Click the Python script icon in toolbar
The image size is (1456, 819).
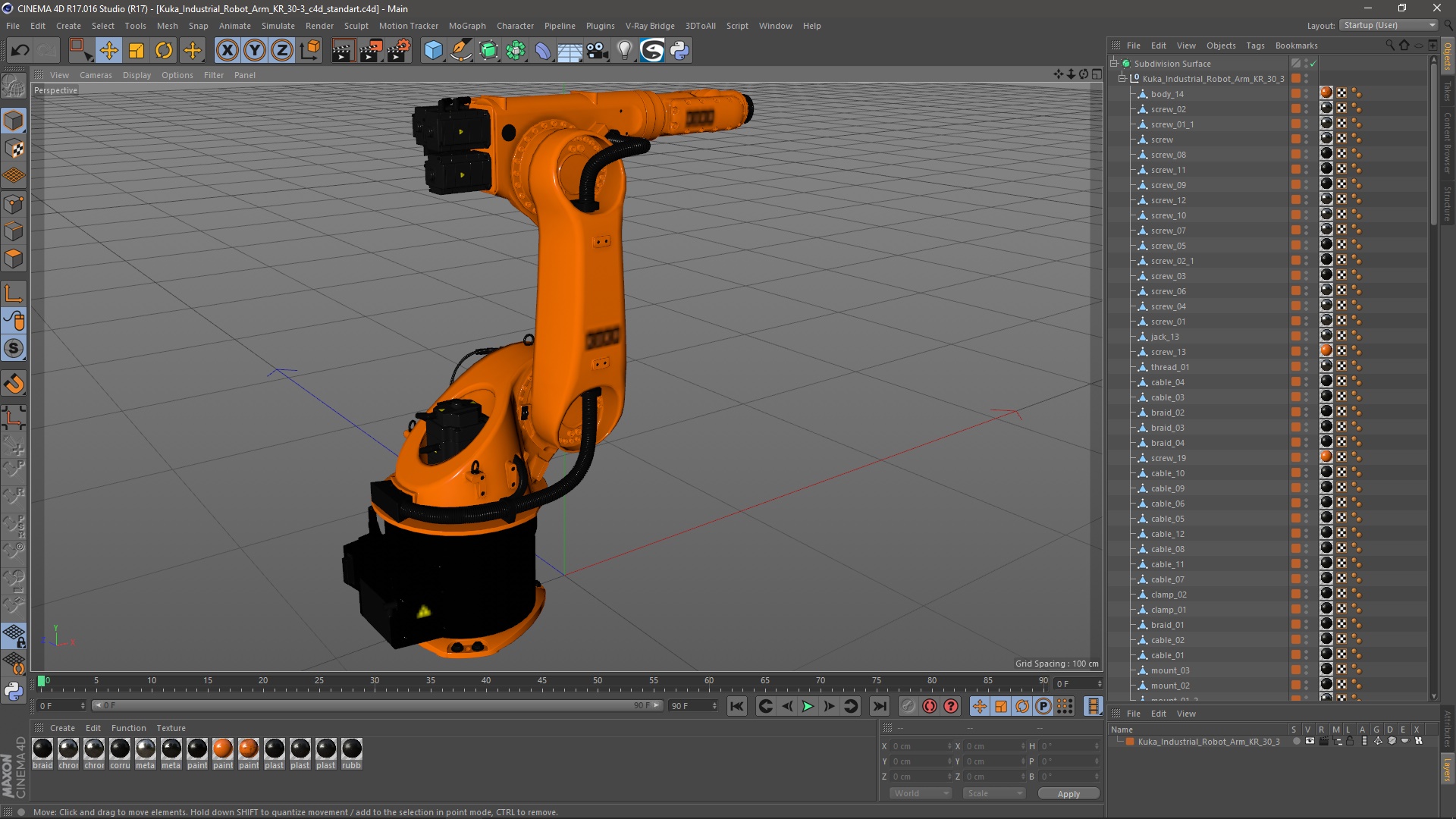click(679, 51)
